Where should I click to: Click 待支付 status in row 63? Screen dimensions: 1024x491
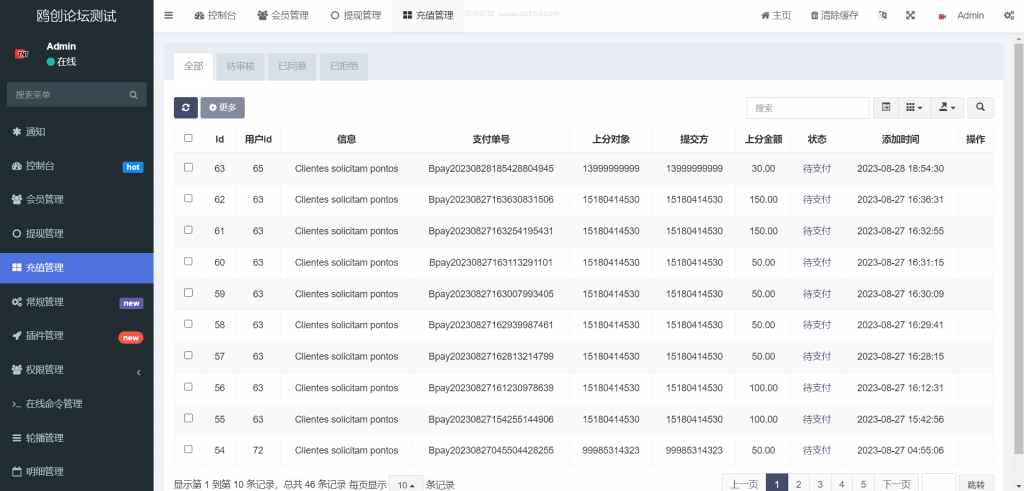816,168
